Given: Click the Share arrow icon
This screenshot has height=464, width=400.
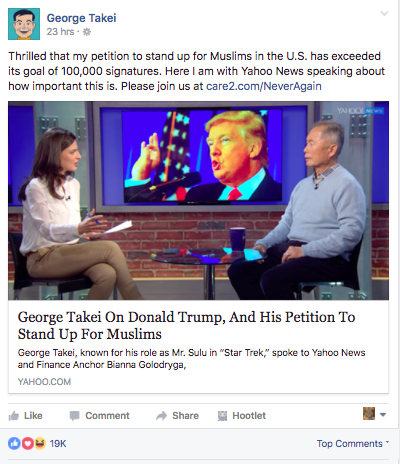Looking at the screenshot, I should pos(161,416).
